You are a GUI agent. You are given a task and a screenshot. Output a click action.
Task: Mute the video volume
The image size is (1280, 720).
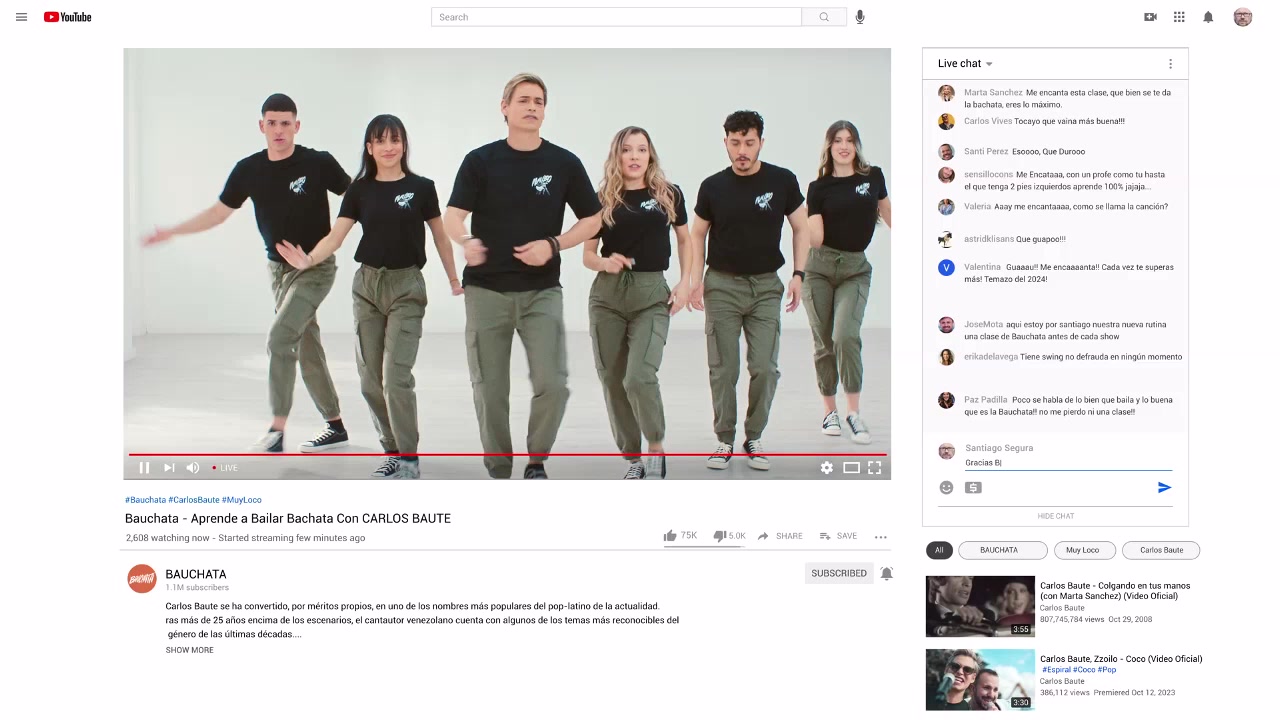tap(193, 467)
